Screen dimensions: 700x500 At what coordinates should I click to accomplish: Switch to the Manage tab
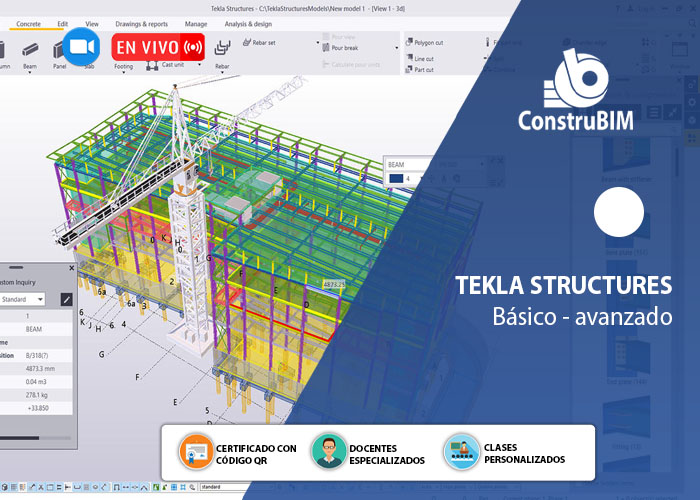(x=196, y=24)
